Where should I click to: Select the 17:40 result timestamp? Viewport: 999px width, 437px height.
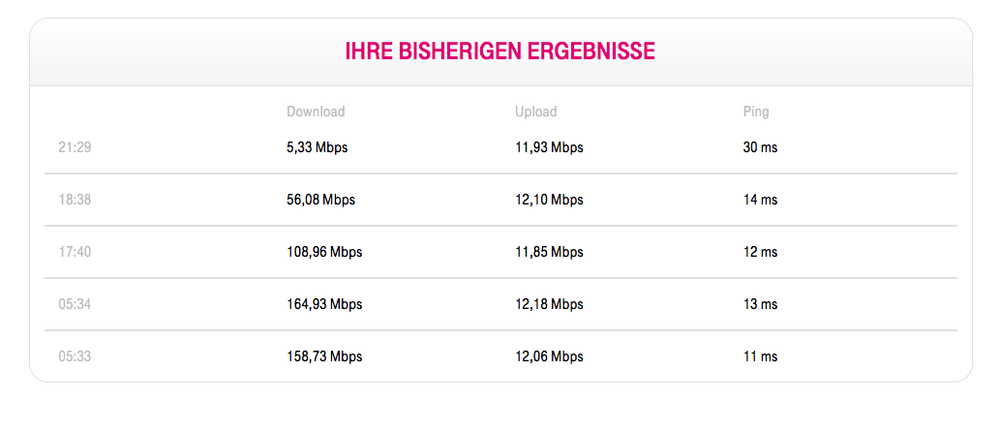tap(75, 252)
